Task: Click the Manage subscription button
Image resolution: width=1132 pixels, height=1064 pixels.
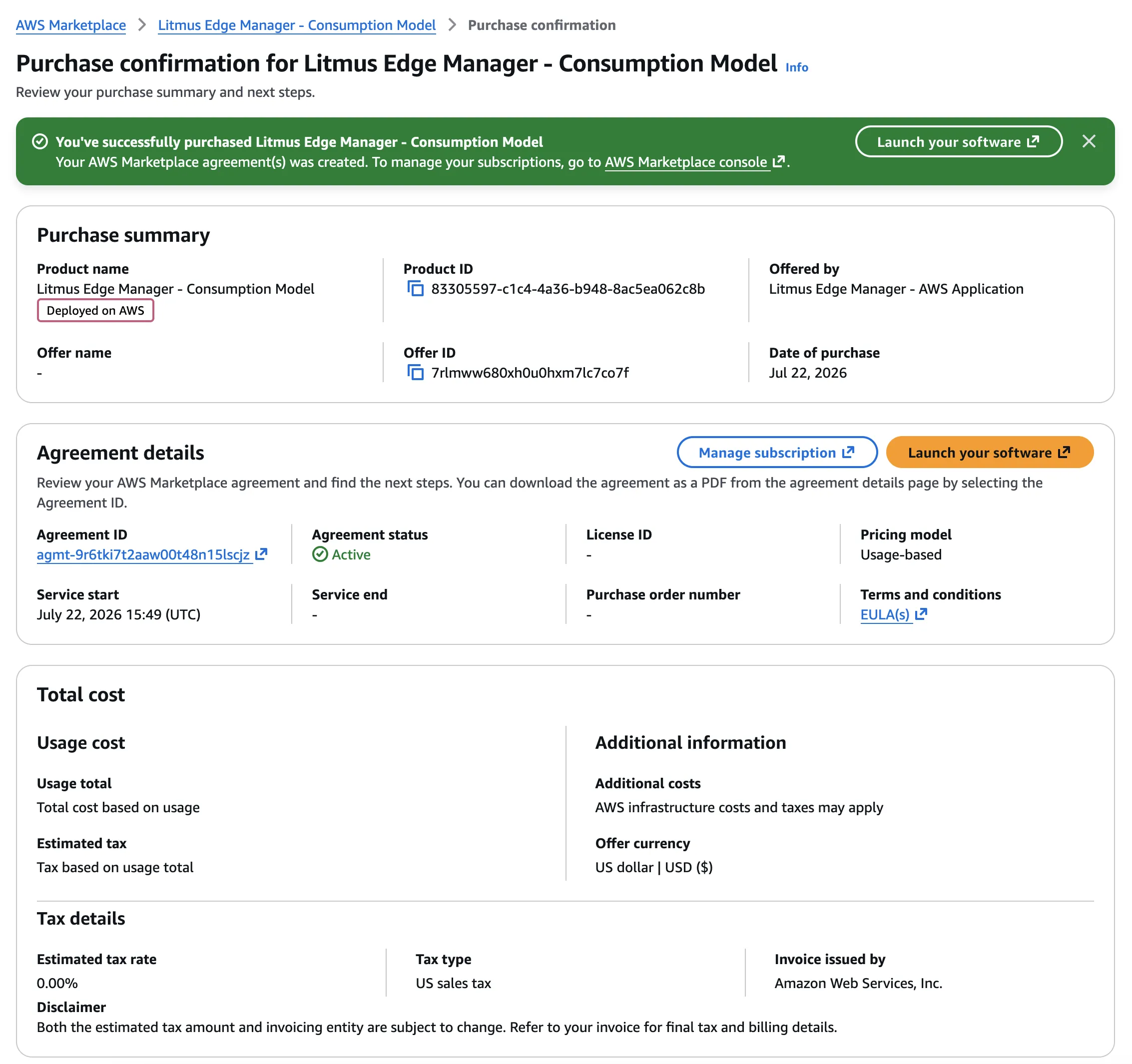Action: [777, 453]
